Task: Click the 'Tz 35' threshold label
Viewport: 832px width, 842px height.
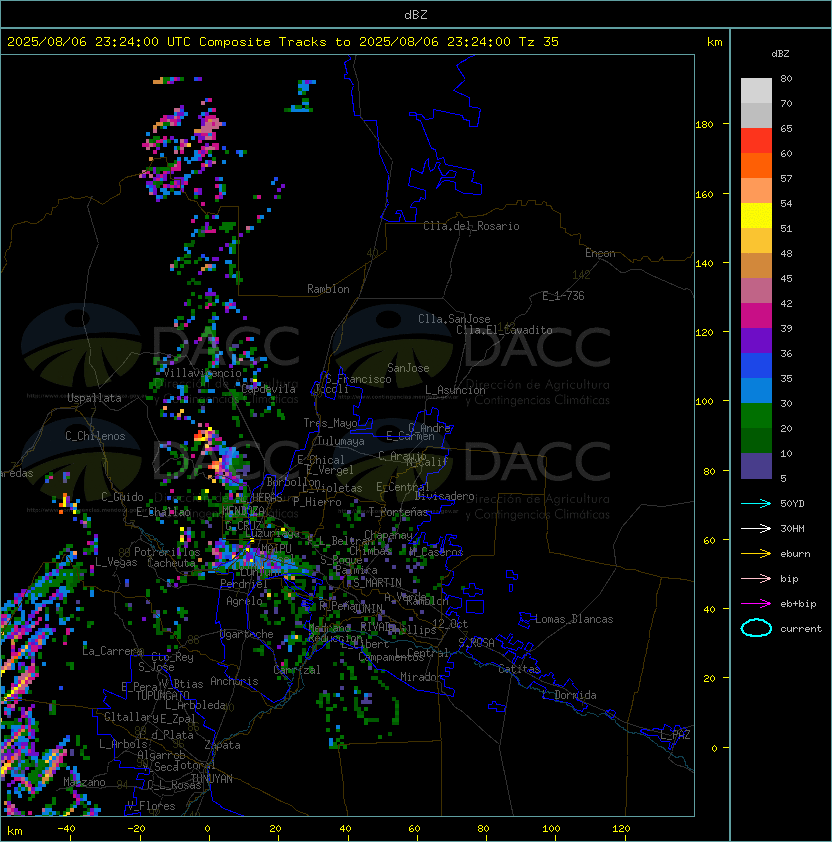Action: [539, 42]
